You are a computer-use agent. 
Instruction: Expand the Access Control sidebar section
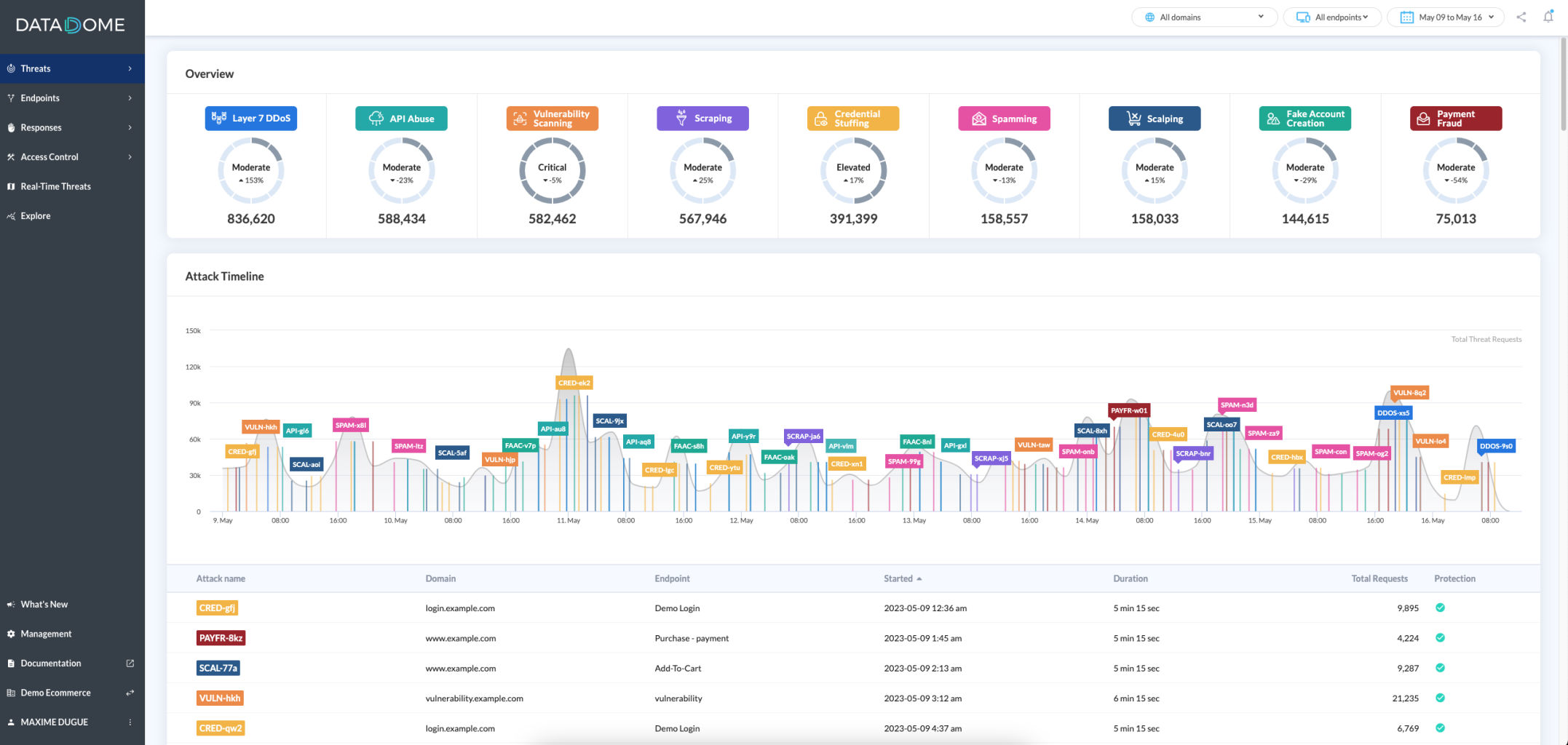[x=72, y=157]
